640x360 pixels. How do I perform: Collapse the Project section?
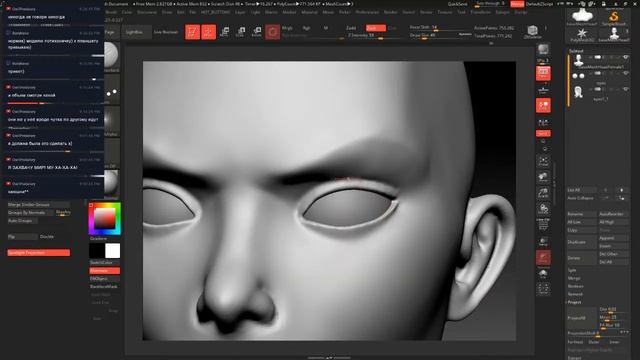tap(574, 302)
